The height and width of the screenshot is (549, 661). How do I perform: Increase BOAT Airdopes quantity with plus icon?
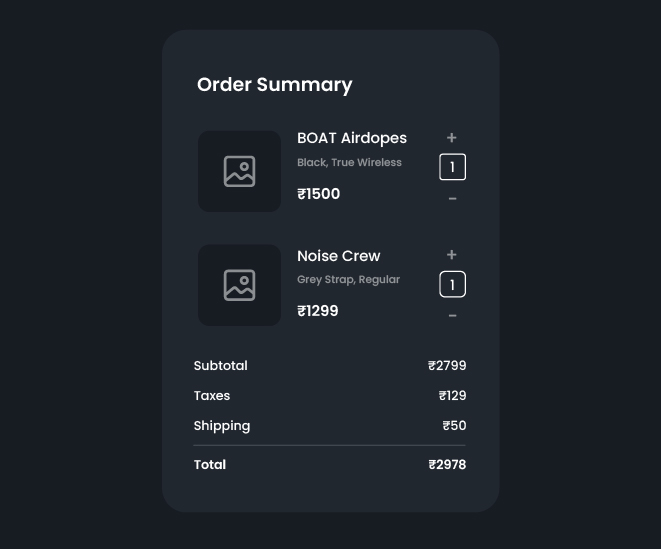coord(452,138)
